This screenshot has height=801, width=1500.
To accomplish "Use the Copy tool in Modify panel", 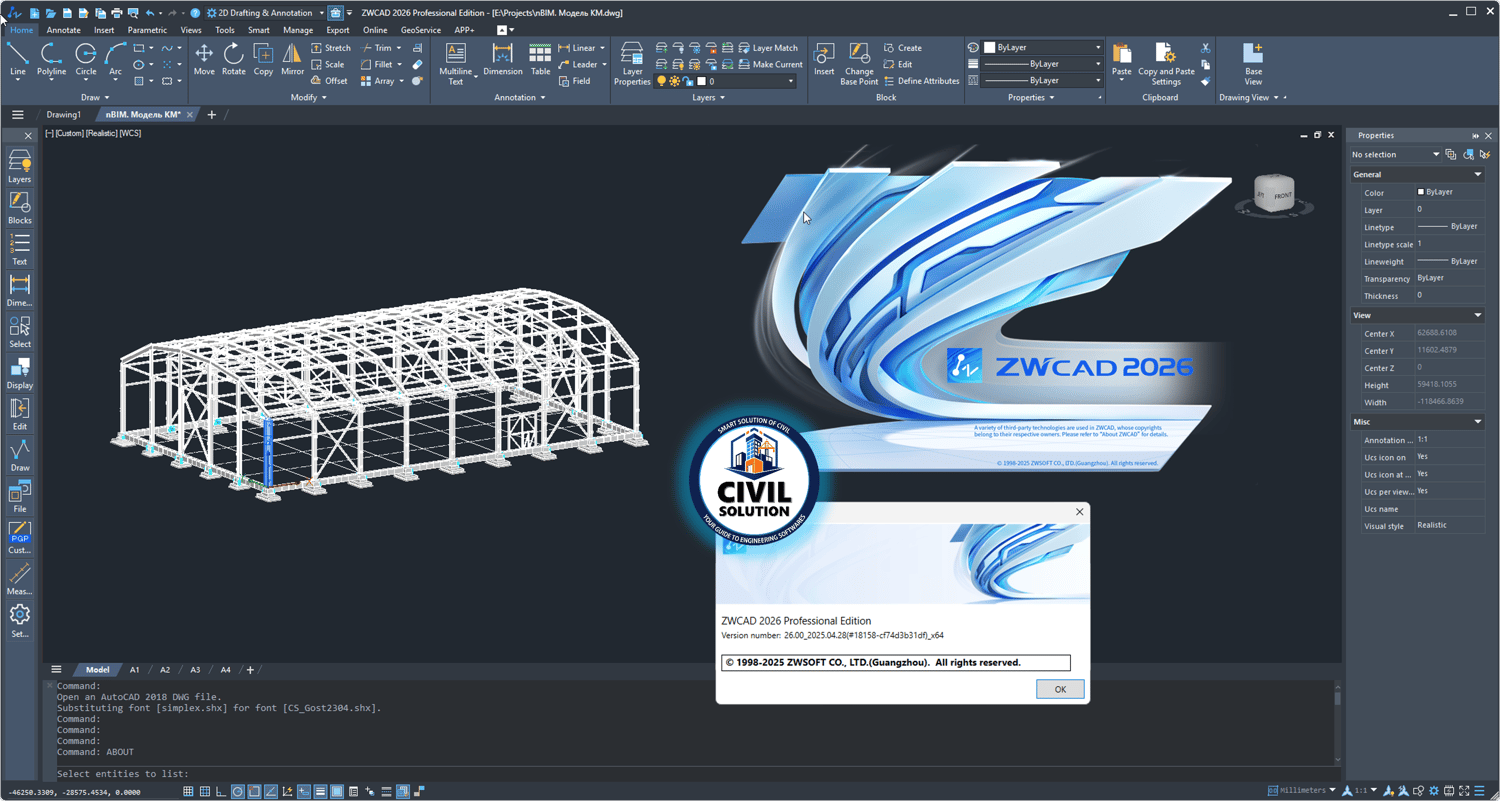I will (x=263, y=59).
